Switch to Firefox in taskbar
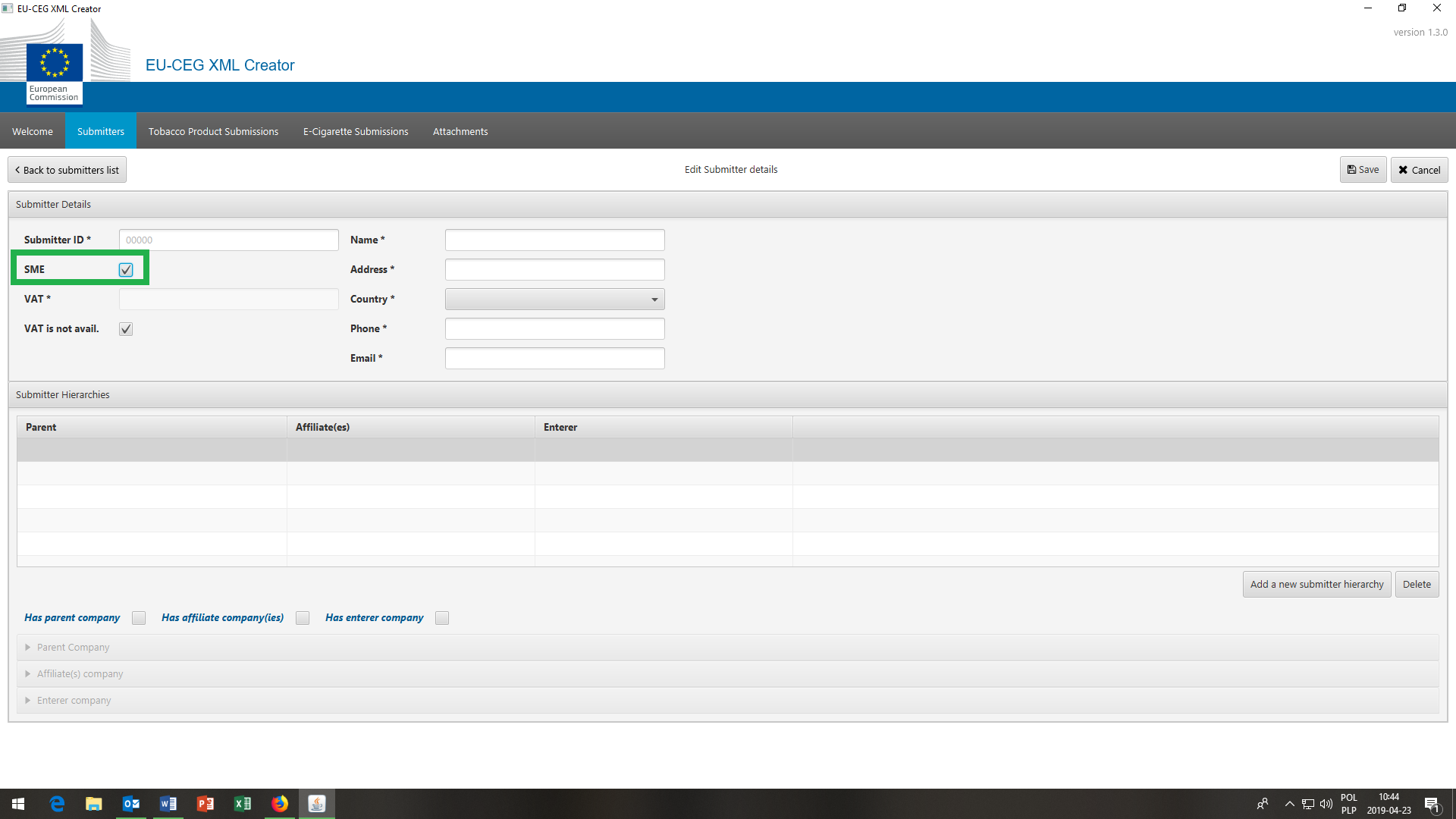The image size is (1456, 819). (280, 804)
